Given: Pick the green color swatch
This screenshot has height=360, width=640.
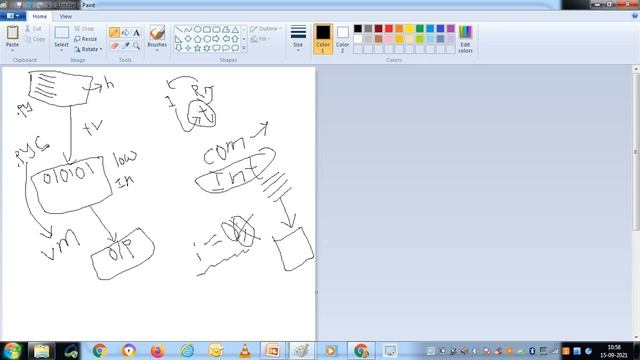Looking at the screenshot, I should pyautogui.click(x=420, y=28).
